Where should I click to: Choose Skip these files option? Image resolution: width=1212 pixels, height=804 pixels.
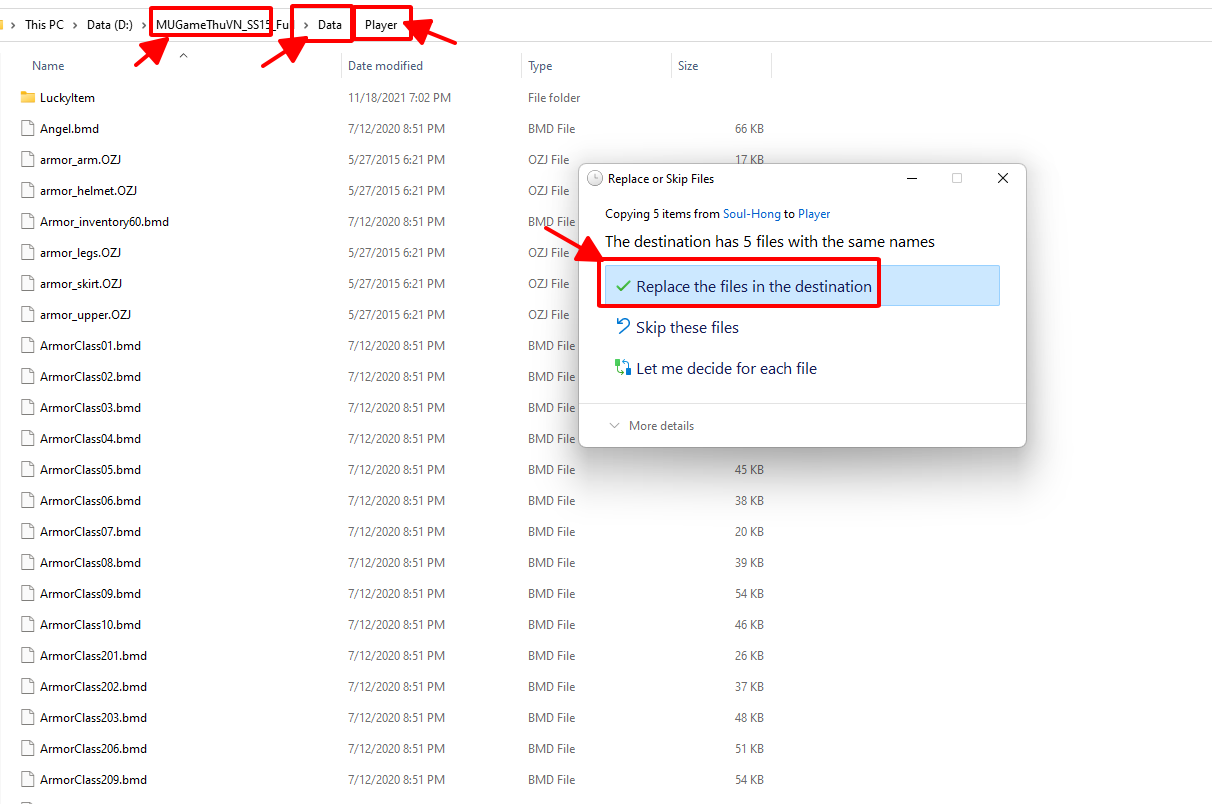click(x=687, y=328)
